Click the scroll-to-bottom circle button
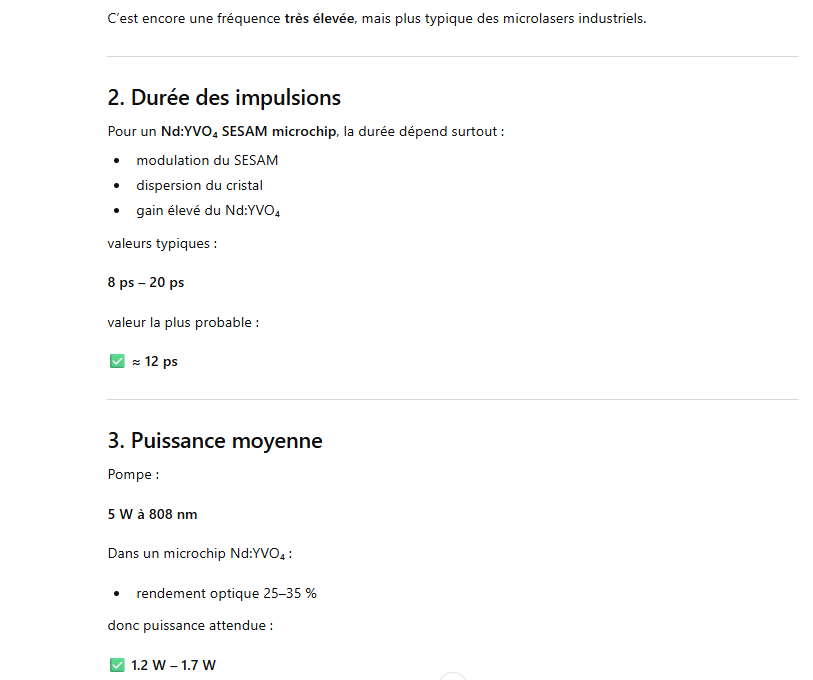Viewport: 813px width, 680px height. coord(453,676)
